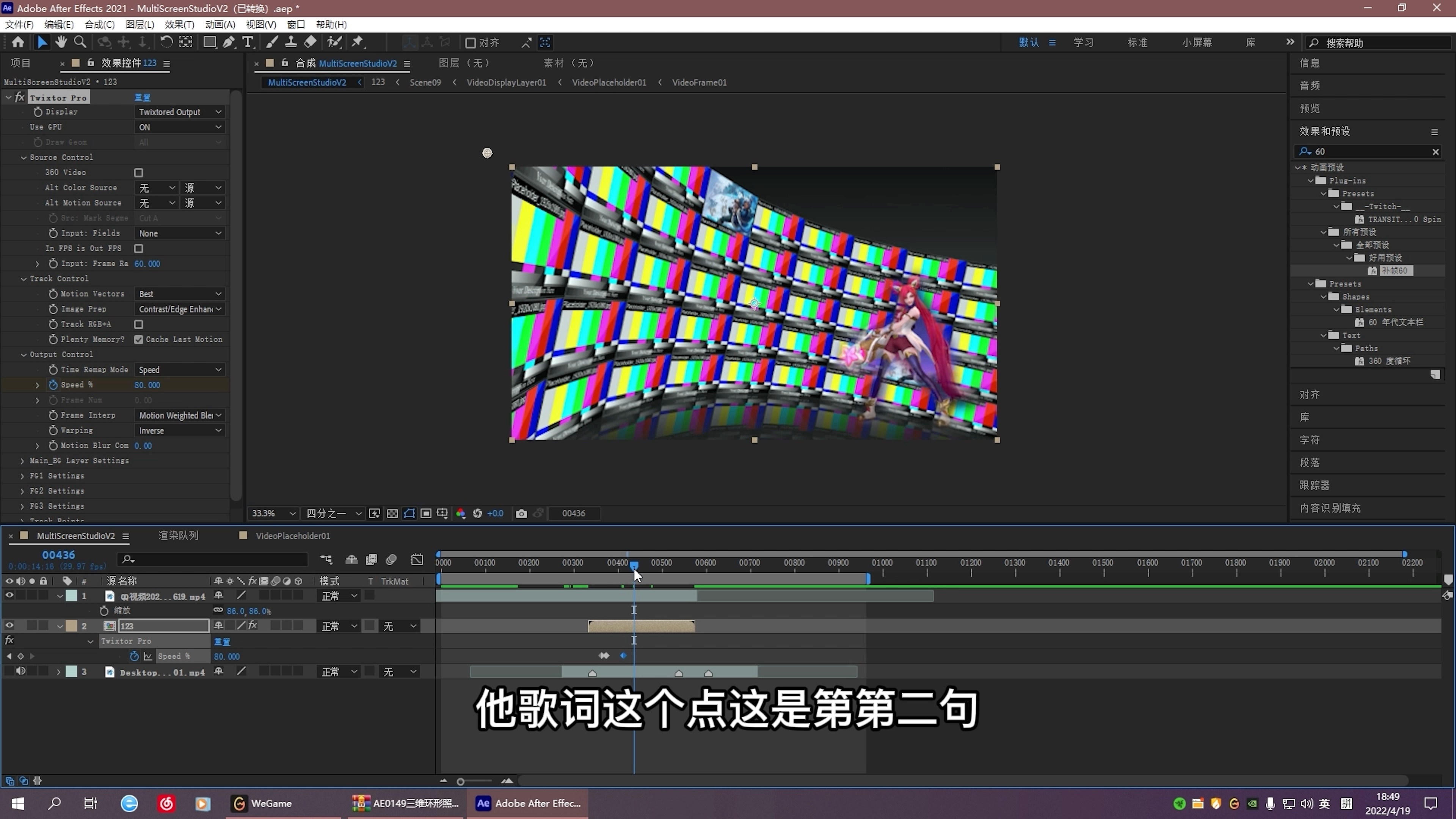This screenshot has height=819, width=1456.
Task: Select the Pen tool
Action: click(x=228, y=42)
